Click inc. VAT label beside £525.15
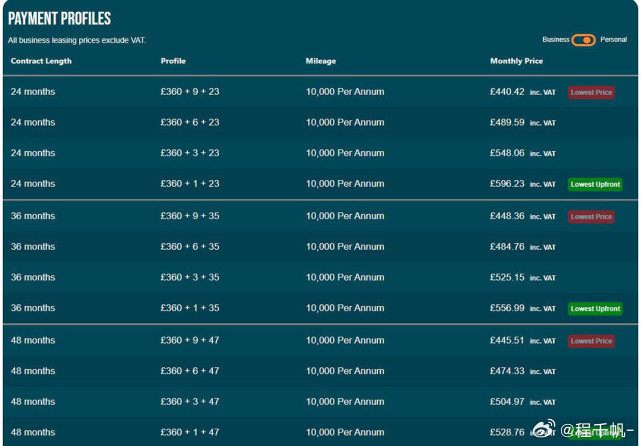This screenshot has width=641, height=446. click(542, 278)
